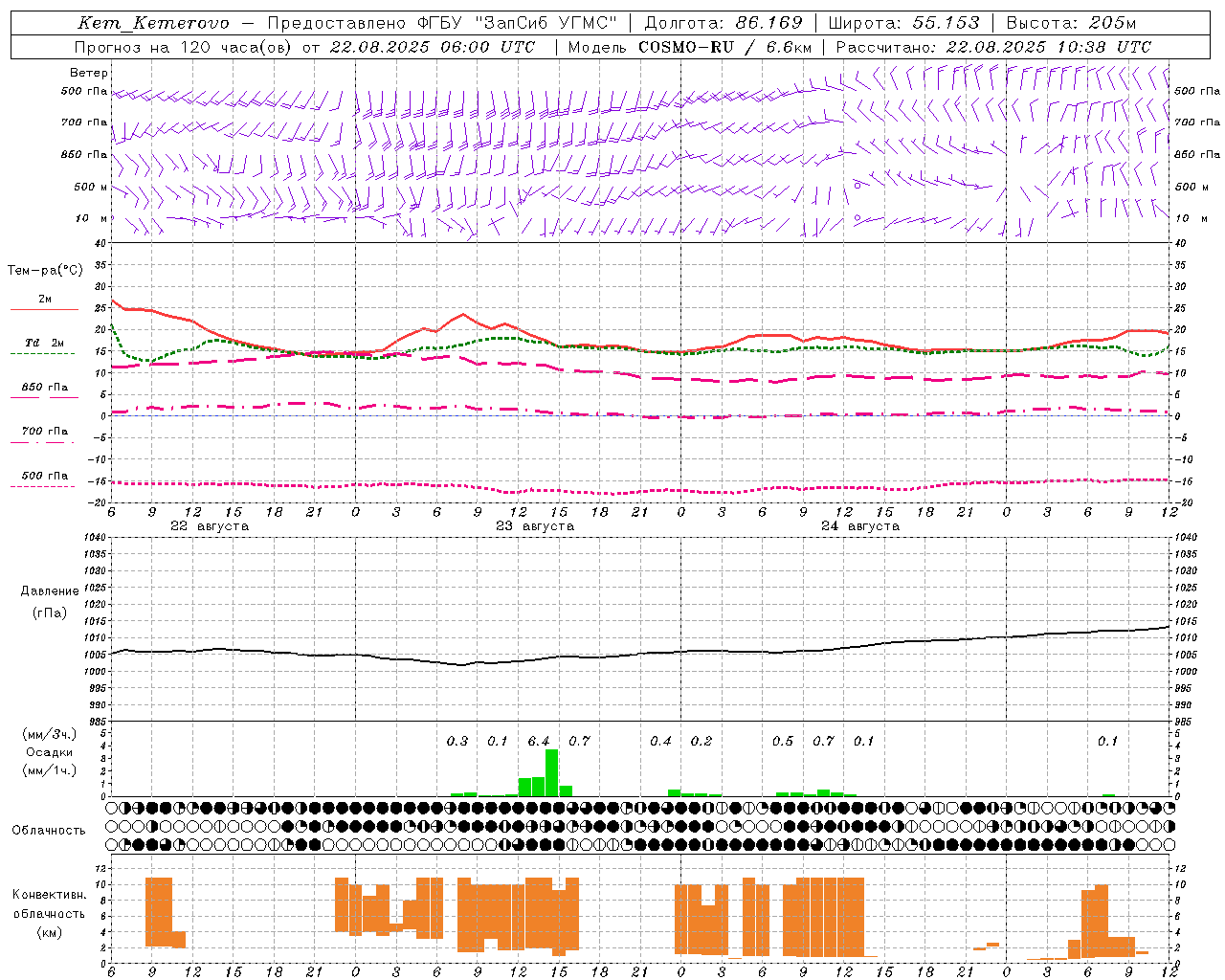Click the 0.3 precipitation amount
The width and height of the screenshot is (1225, 980).
coord(457,741)
